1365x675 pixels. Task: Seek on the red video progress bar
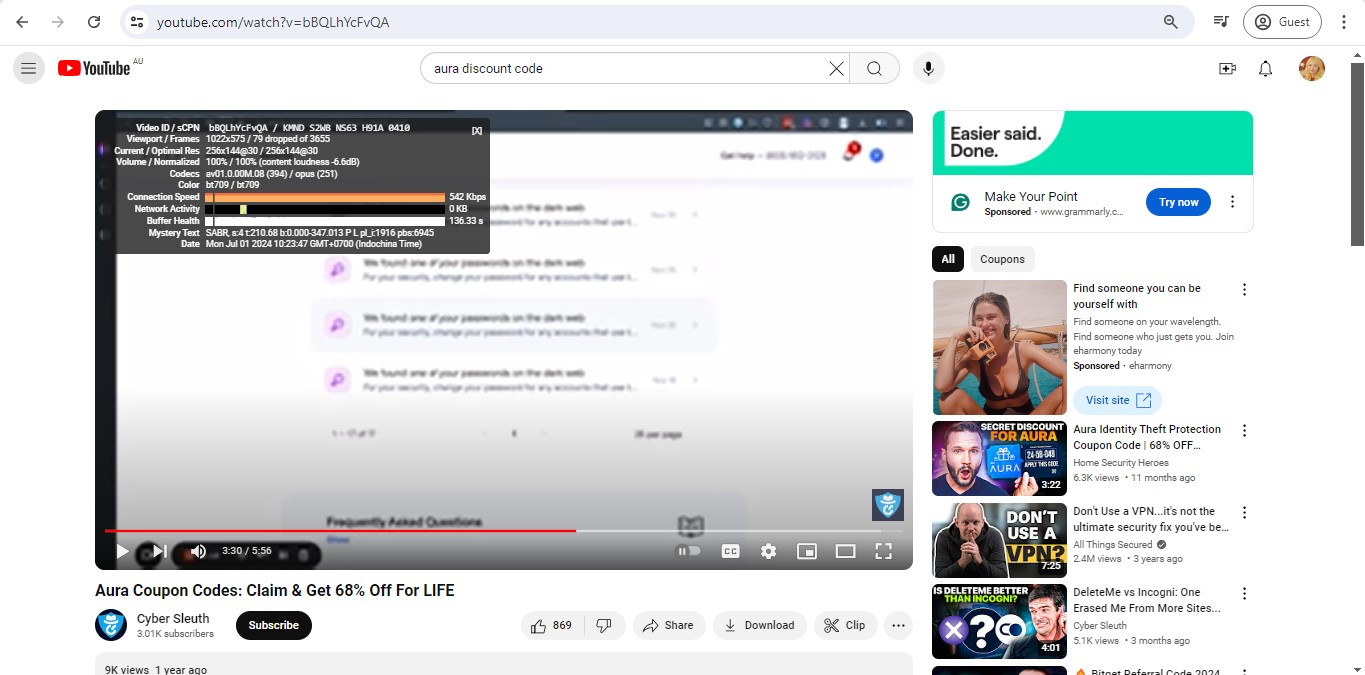504,530
